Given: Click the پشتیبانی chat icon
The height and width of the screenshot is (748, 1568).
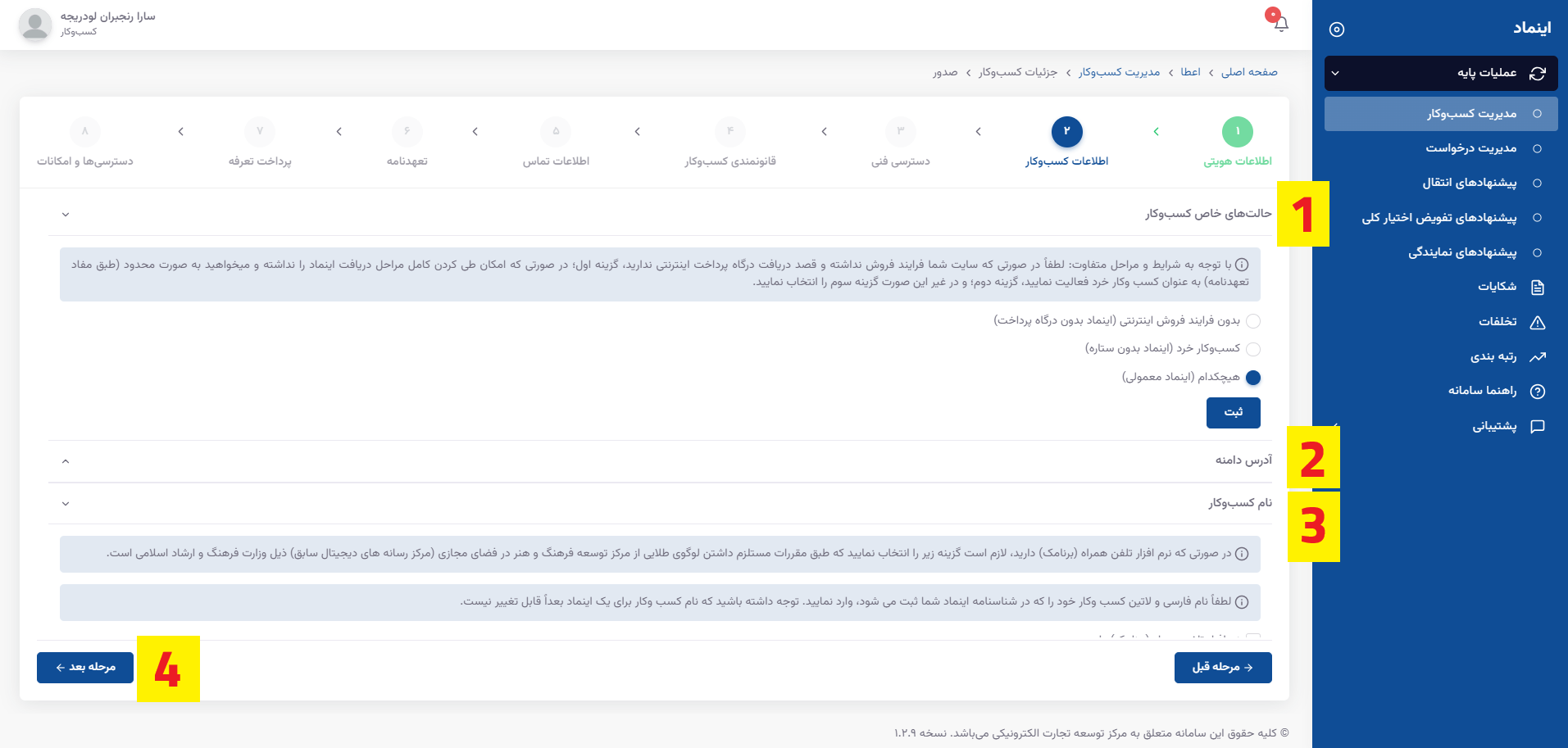Looking at the screenshot, I should 1538,426.
